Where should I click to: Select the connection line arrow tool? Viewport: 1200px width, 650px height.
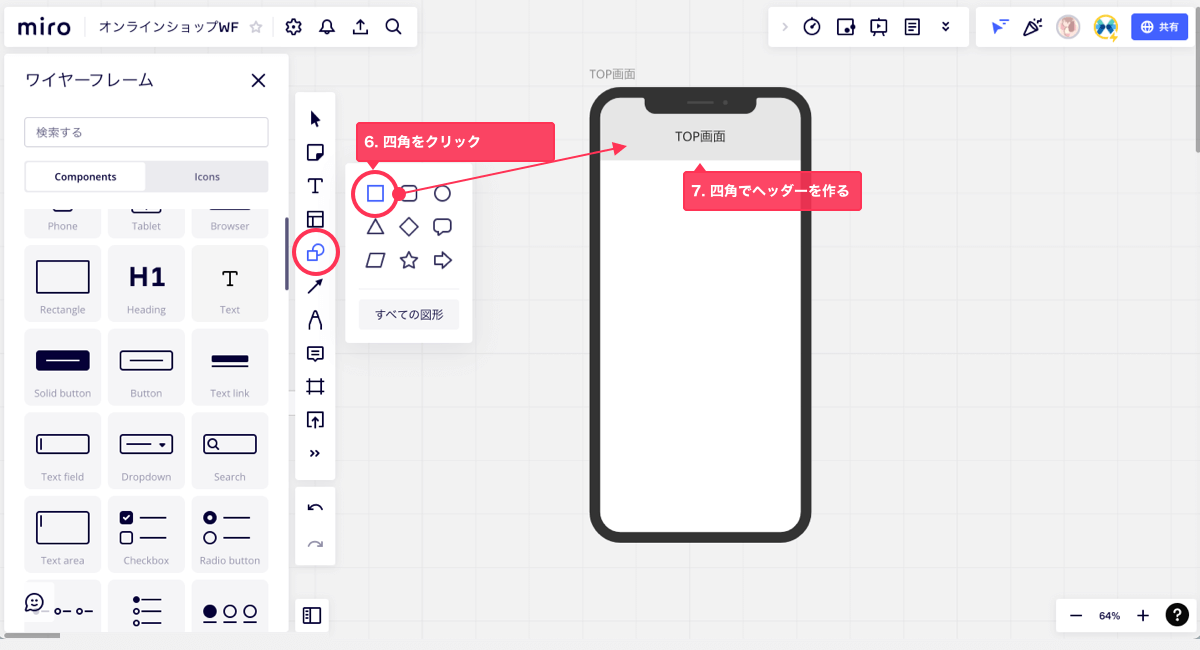pyautogui.click(x=315, y=287)
